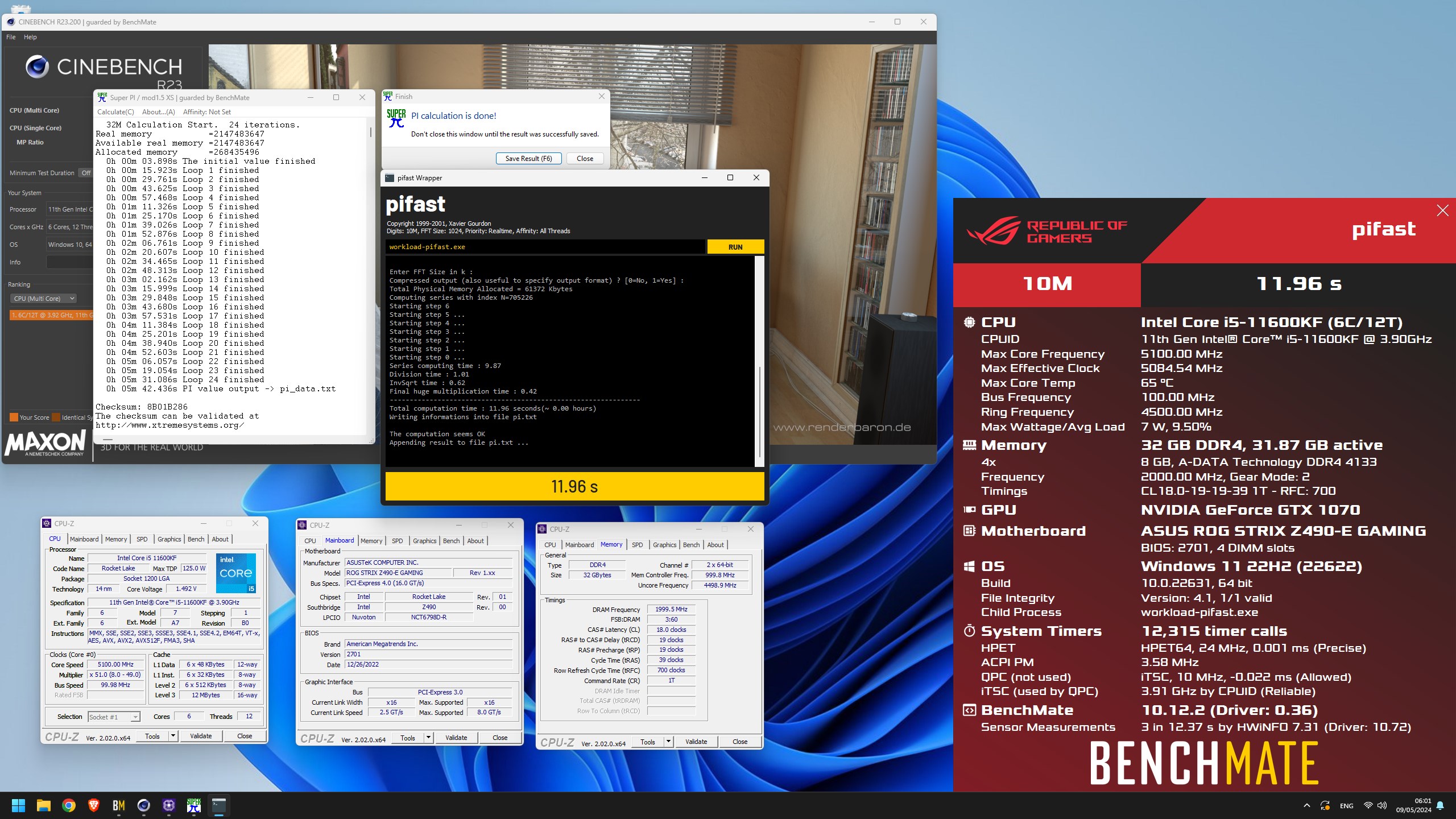
Task: Open File Explorer from taskbar
Action: 44,805
